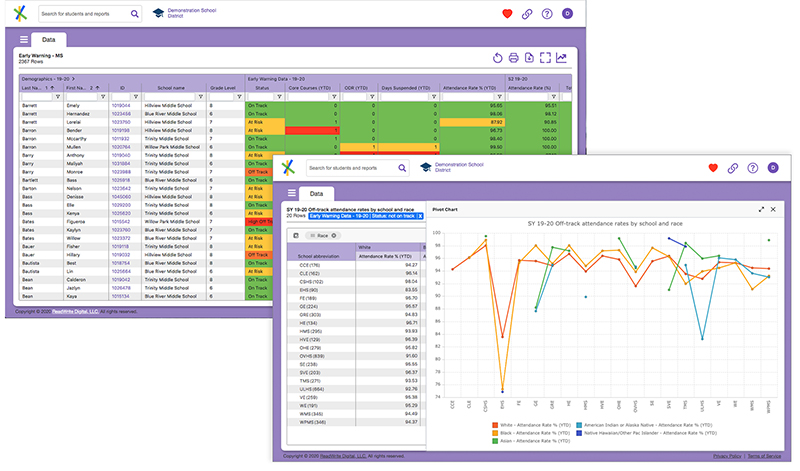Expand the Demographics - 19-20 column group
Screen dimensions: 800x471
(72, 76)
